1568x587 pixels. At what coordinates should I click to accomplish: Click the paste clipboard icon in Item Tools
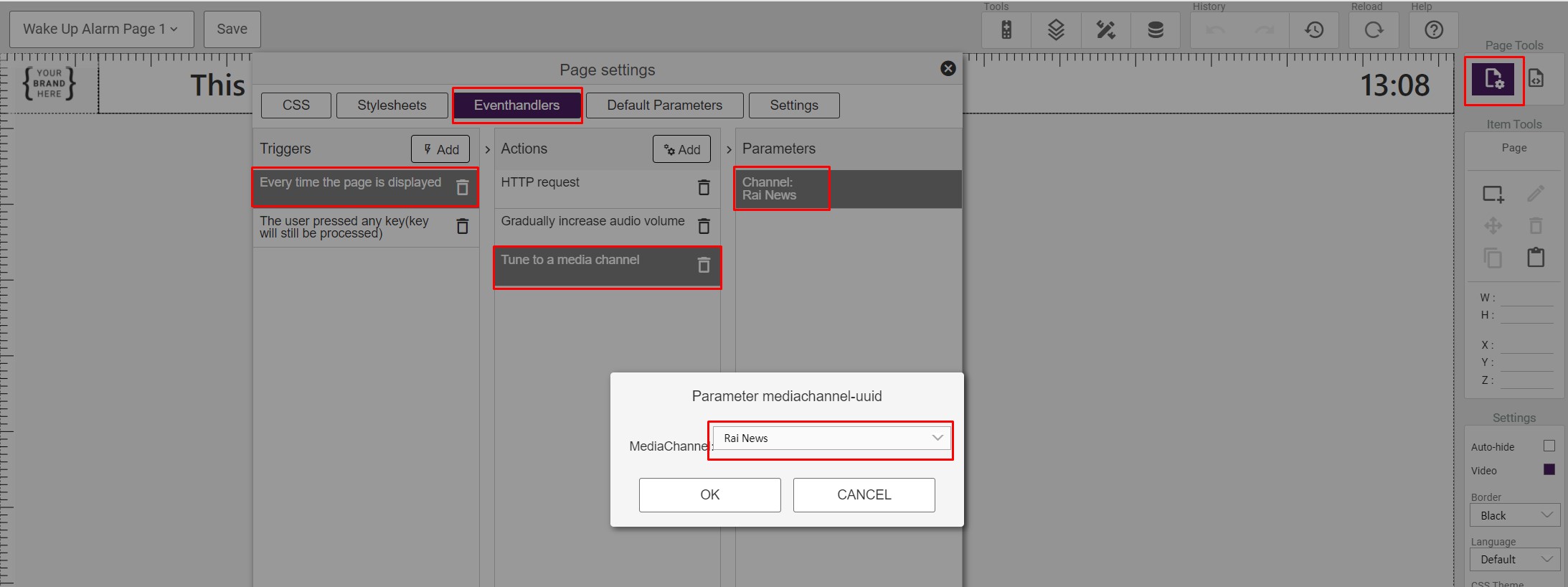coord(1536,257)
